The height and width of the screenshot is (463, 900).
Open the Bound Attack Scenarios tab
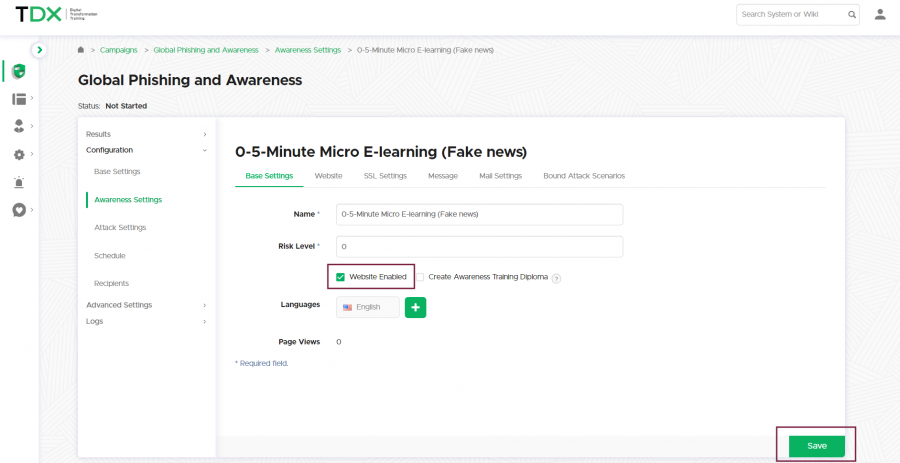(584, 176)
